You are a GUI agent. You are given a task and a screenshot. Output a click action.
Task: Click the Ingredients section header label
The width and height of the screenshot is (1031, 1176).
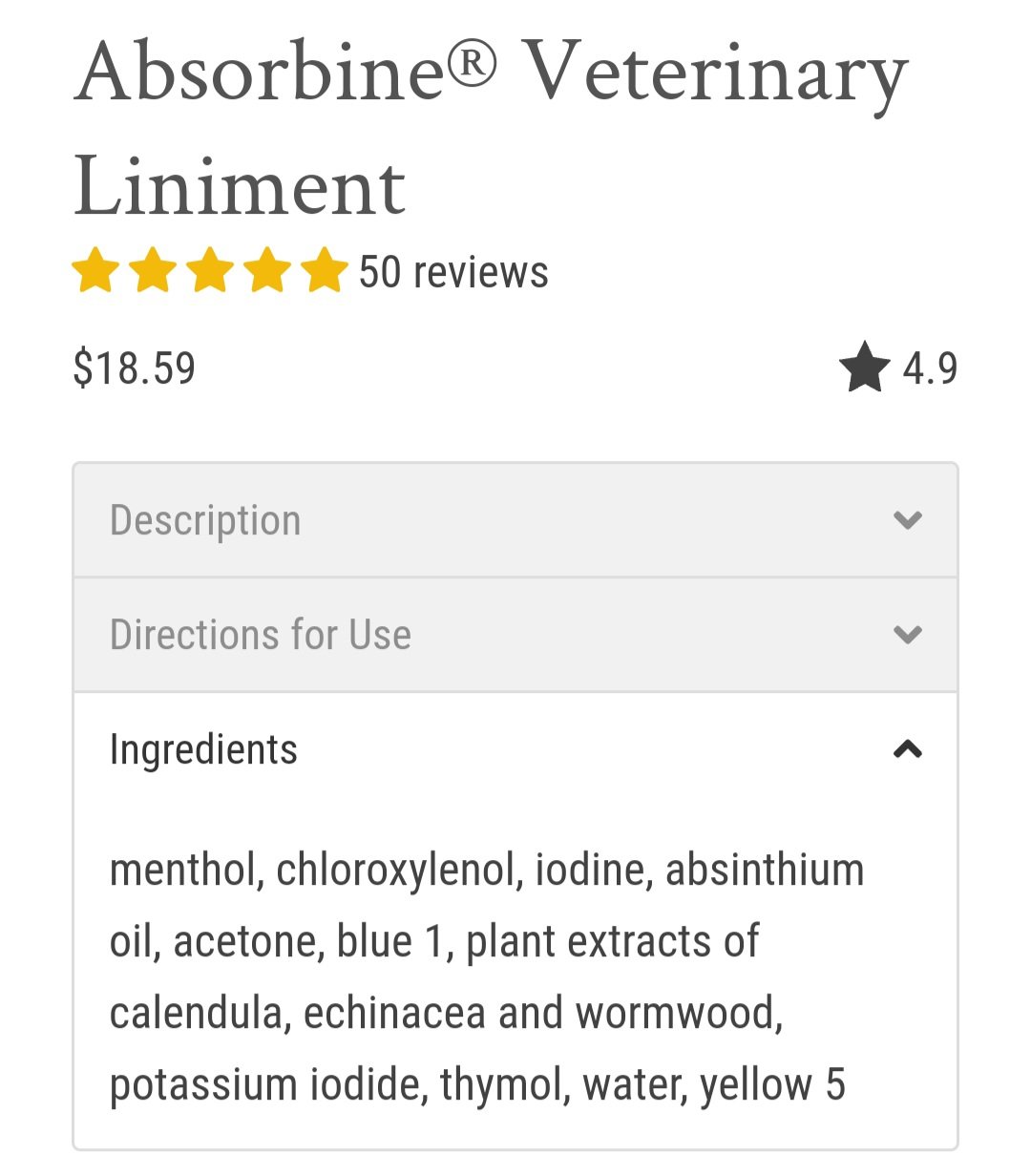click(x=203, y=750)
